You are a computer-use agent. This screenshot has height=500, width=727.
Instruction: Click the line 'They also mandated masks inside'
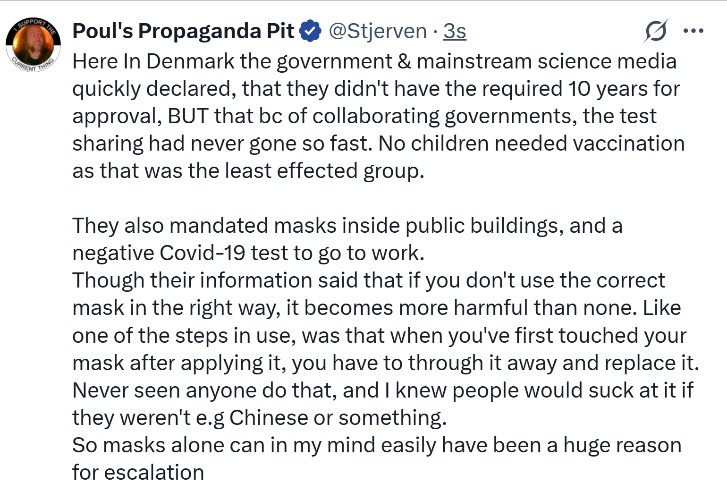pyautogui.click(x=347, y=226)
